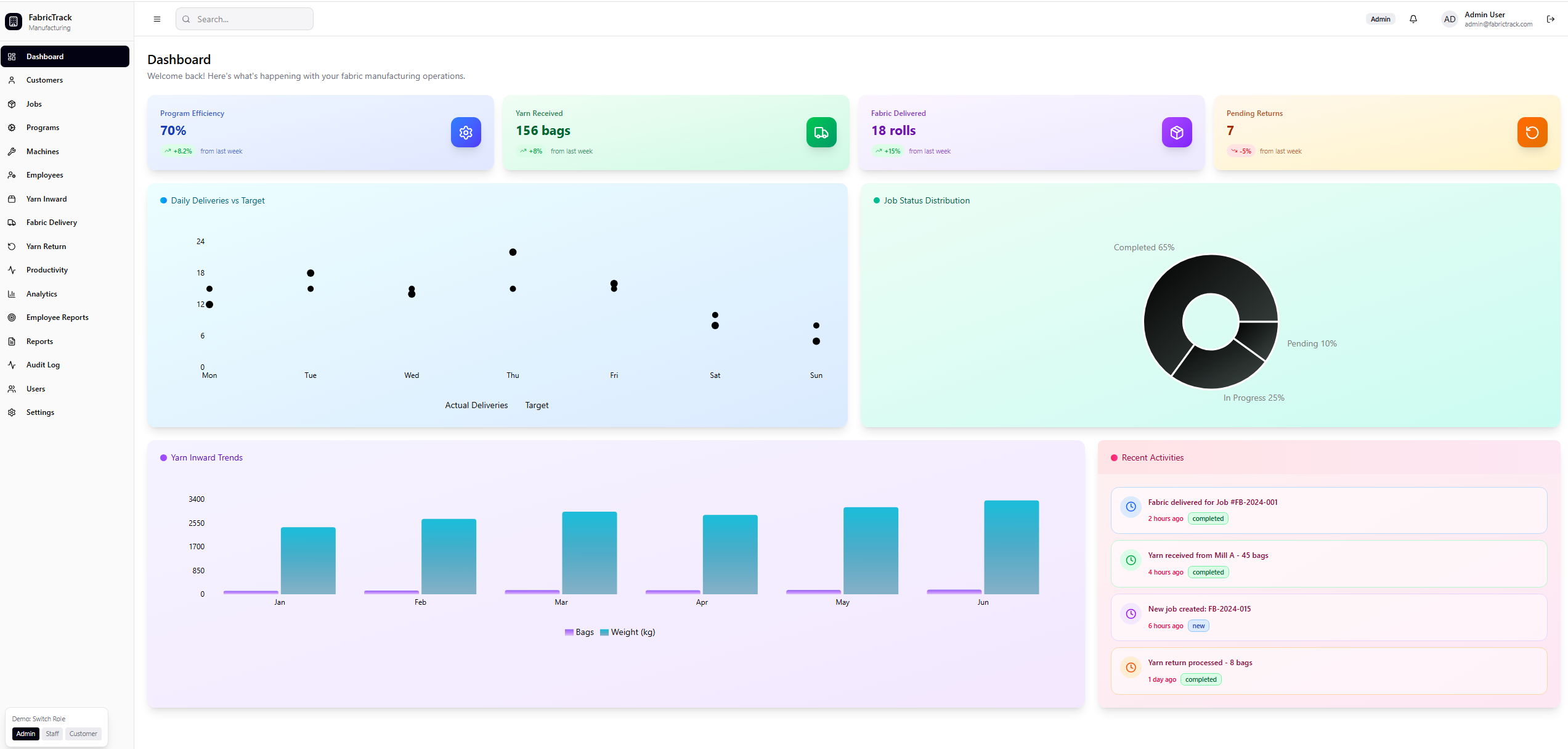The image size is (1568, 749).
Task: Click the logout icon in the top right
Action: click(x=1551, y=19)
